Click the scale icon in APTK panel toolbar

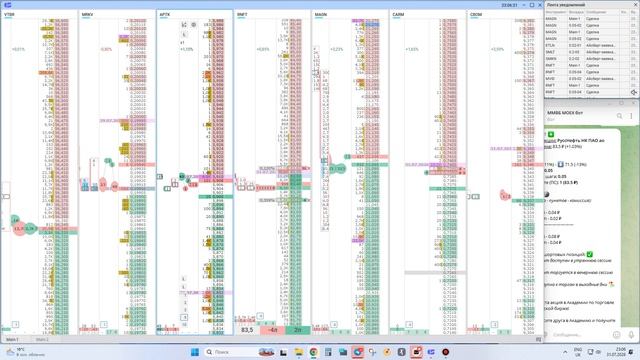point(184,25)
